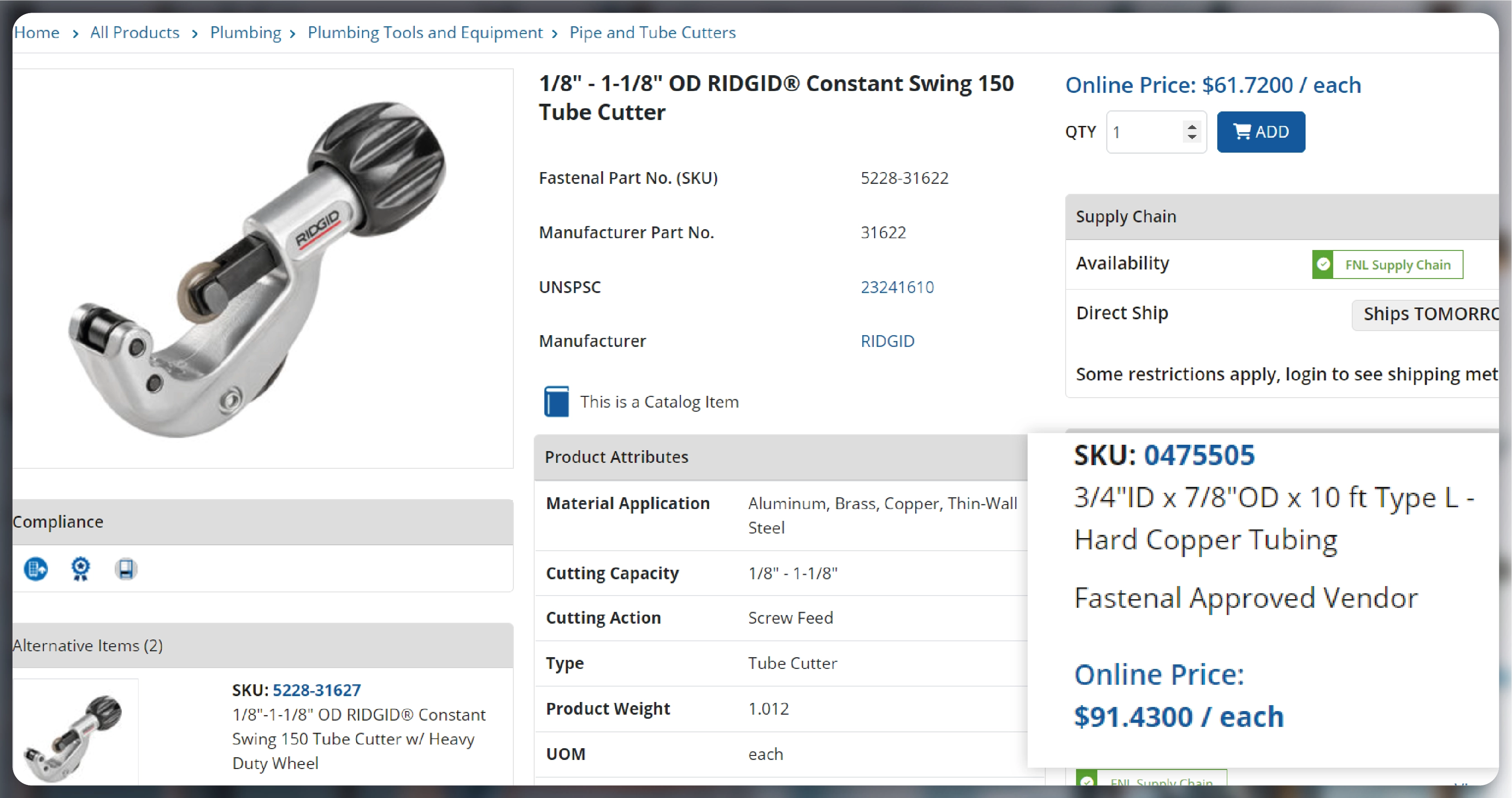This screenshot has height=798, width=1512.
Task: Click the catalog item book icon
Action: coord(556,402)
